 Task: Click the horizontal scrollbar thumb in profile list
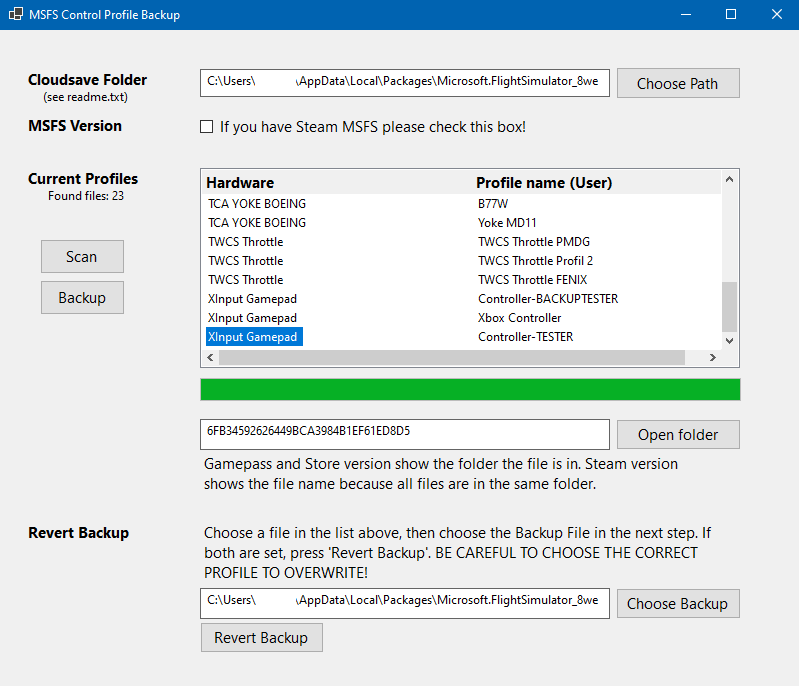[x=451, y=358]
